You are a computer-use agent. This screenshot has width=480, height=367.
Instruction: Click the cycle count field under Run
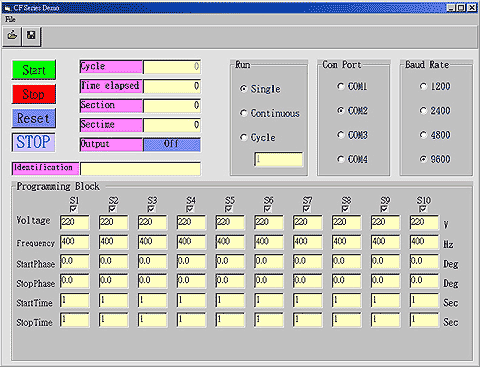[279, 159]
